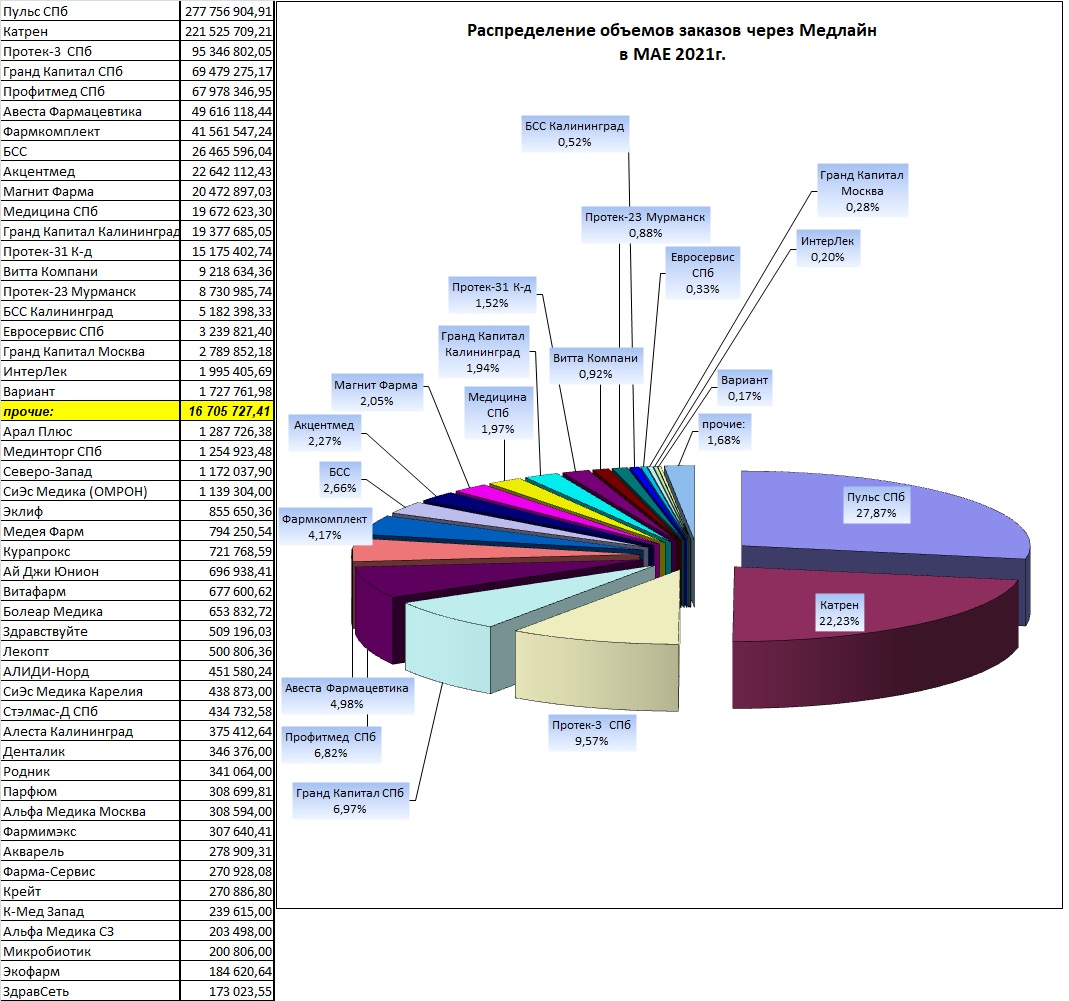Click value 277 756 904,91 in the table

point(227,11)
